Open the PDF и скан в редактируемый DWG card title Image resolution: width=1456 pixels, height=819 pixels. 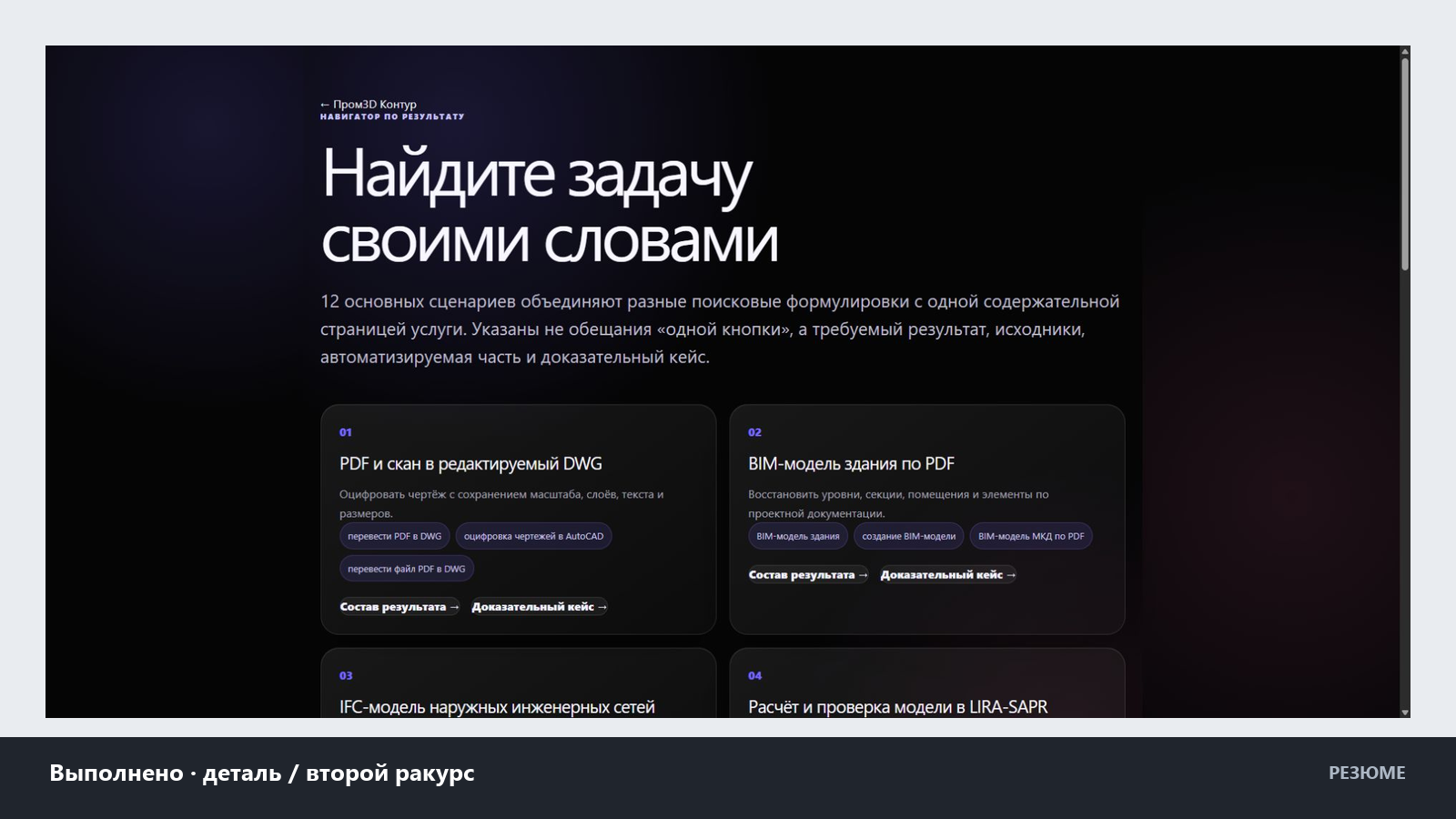tap(470, 463)
